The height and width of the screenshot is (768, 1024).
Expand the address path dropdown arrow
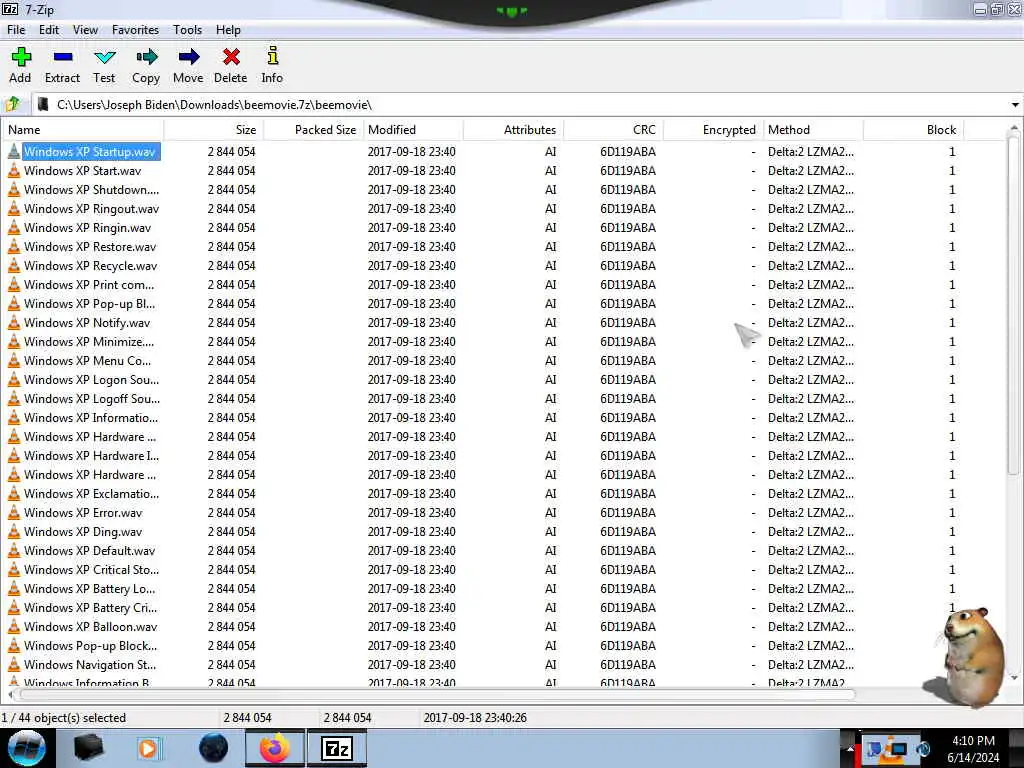pos(1015,104)
